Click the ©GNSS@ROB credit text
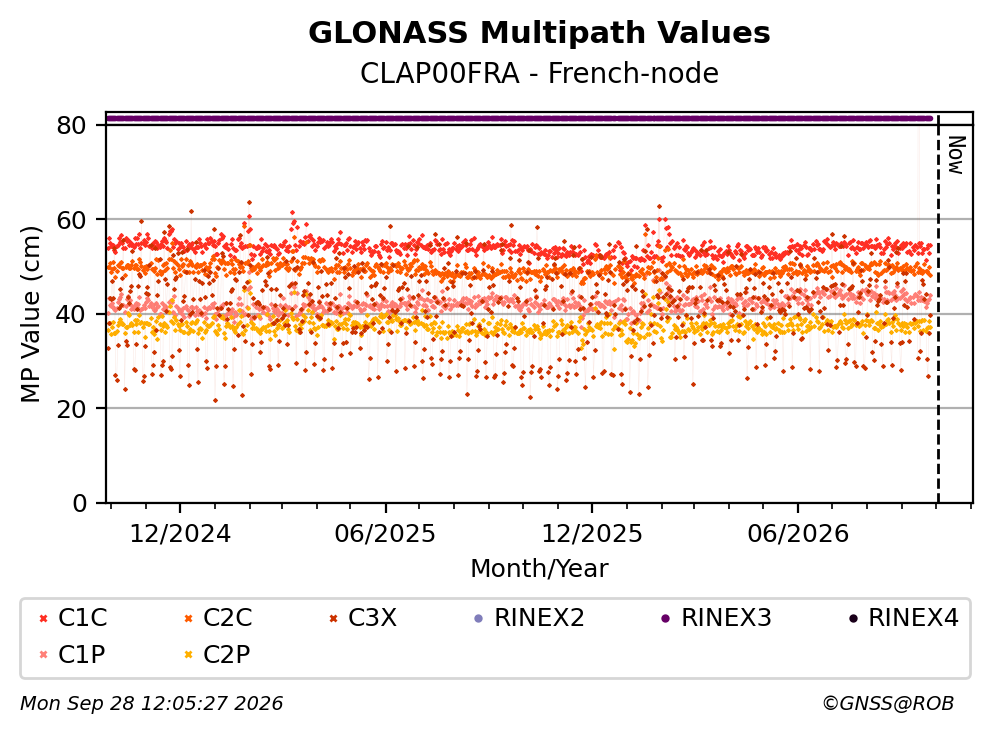This screenshot has width=992, height=734. coord(888,703)
